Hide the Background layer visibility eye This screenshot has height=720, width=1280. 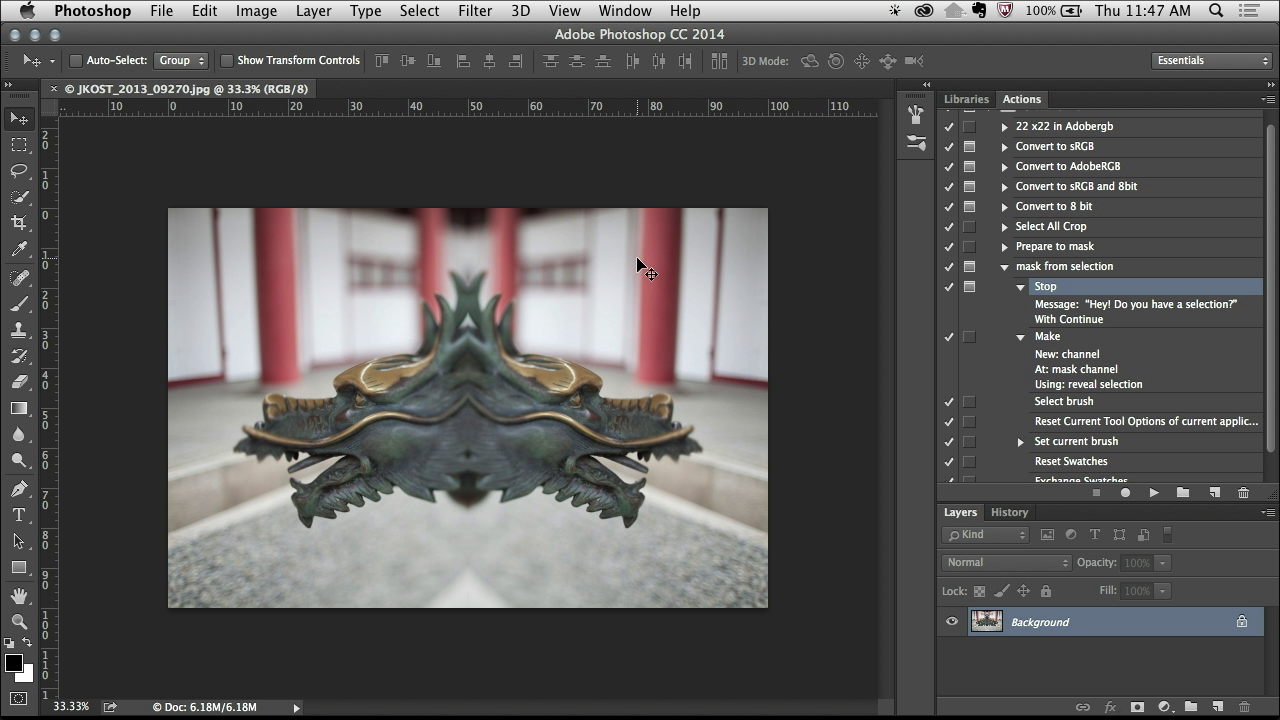(952, 622)
